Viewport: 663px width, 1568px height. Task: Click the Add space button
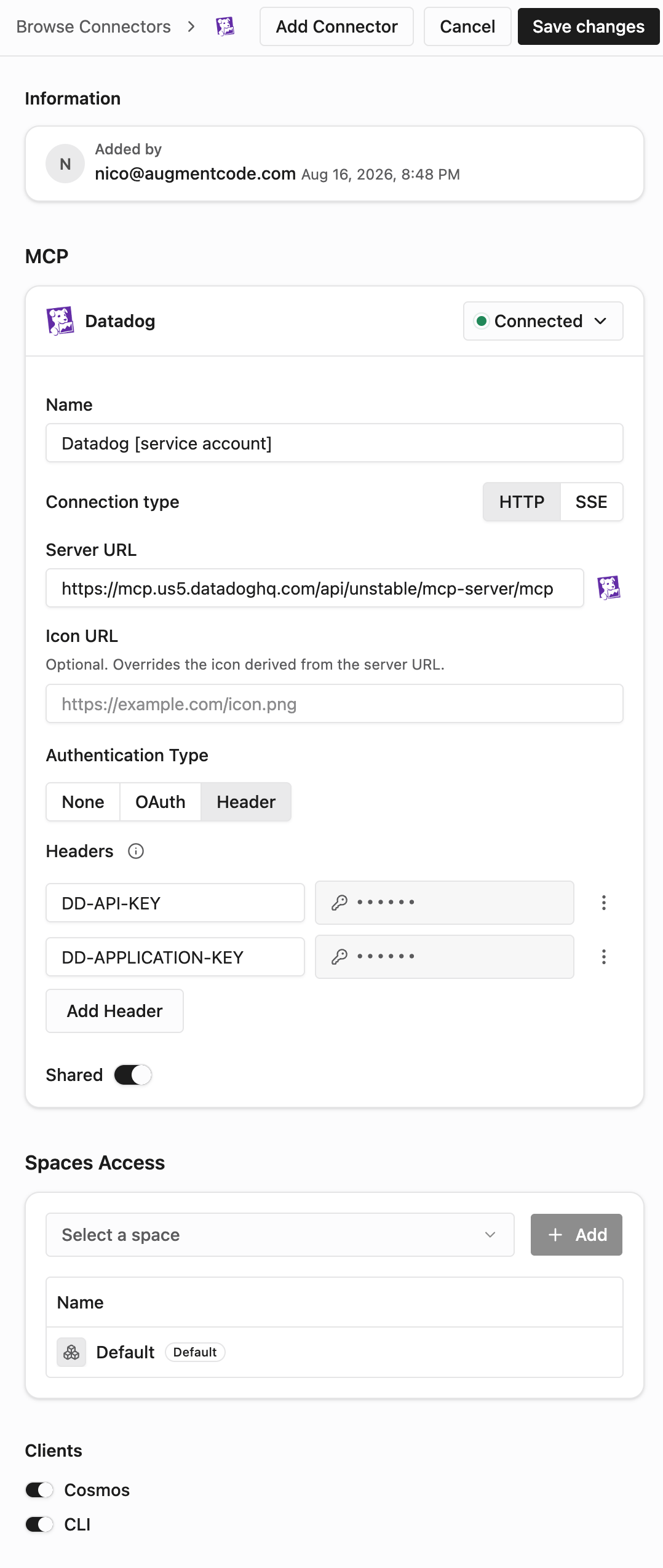click(x=576, y=1235)
